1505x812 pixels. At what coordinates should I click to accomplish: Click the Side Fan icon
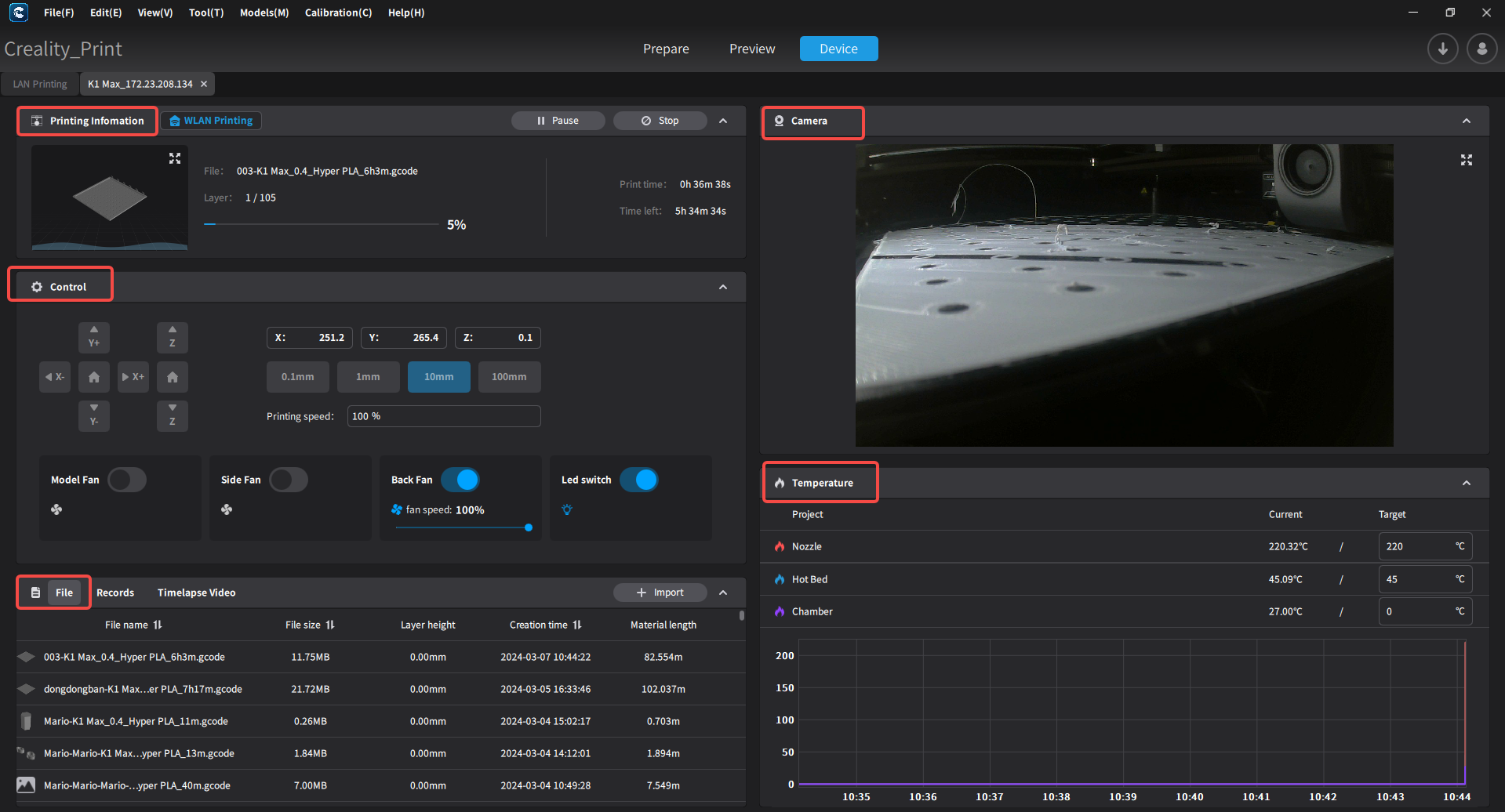tap(227, 509)
